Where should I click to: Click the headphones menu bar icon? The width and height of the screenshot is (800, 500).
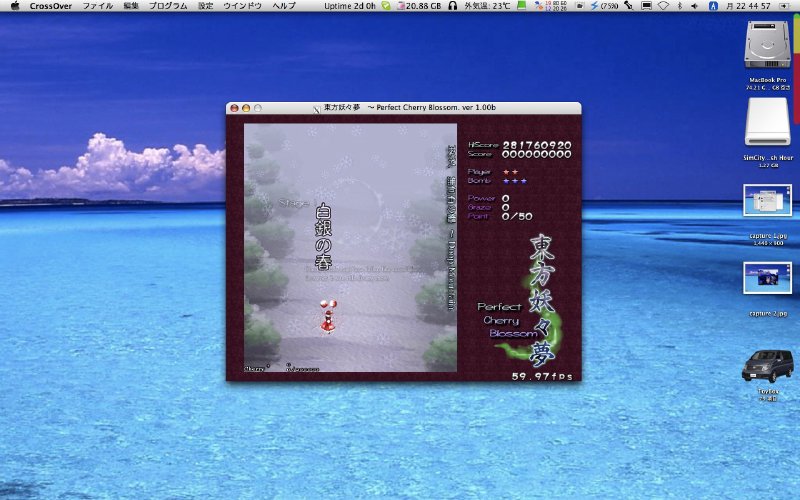click(x=453, y=6)
